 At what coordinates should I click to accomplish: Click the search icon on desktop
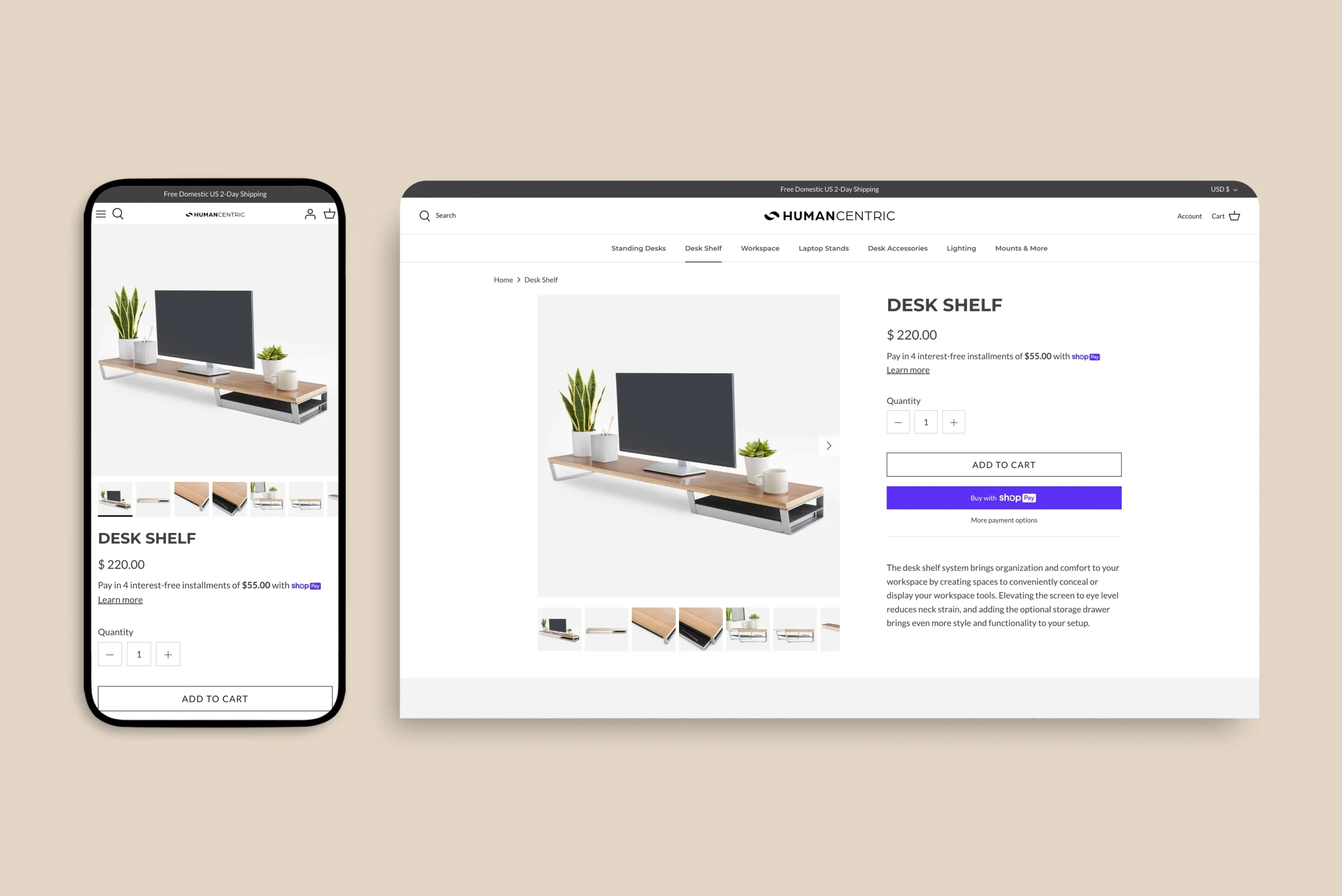click(425, 215)
